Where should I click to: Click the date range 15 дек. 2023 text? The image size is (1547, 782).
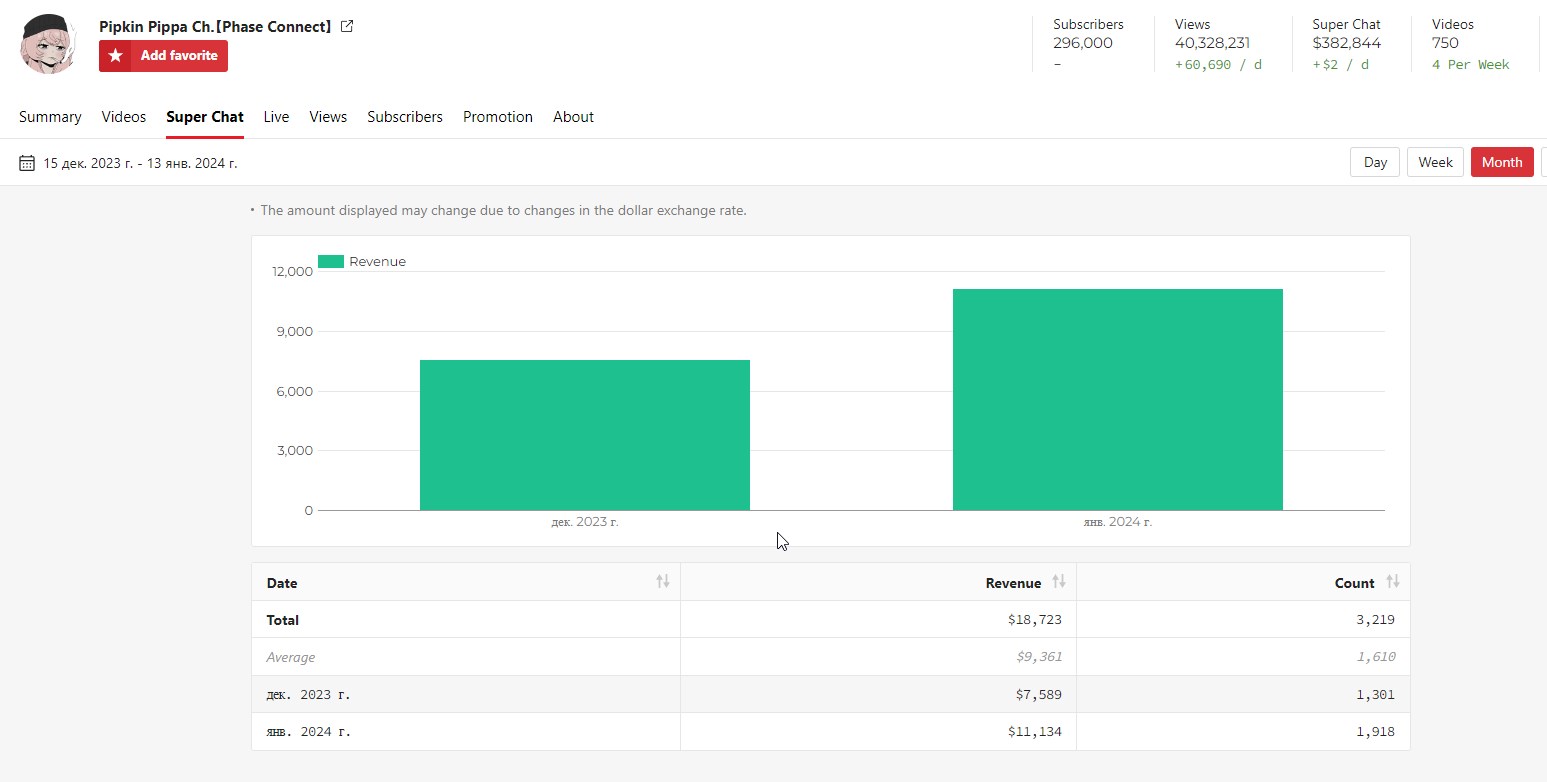(140, 163)
